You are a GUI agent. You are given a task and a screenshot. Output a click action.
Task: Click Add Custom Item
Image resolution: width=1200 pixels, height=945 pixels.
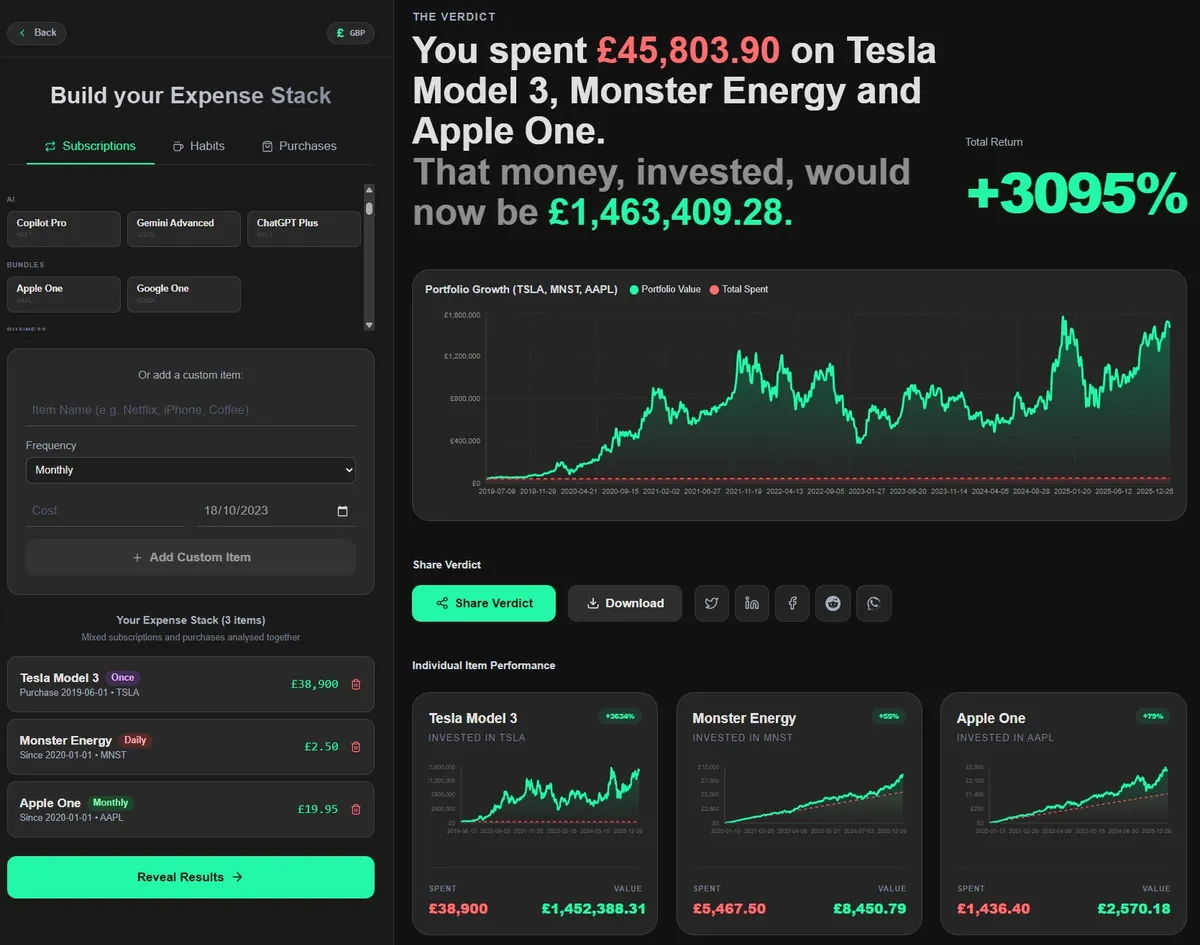(190, 557)
